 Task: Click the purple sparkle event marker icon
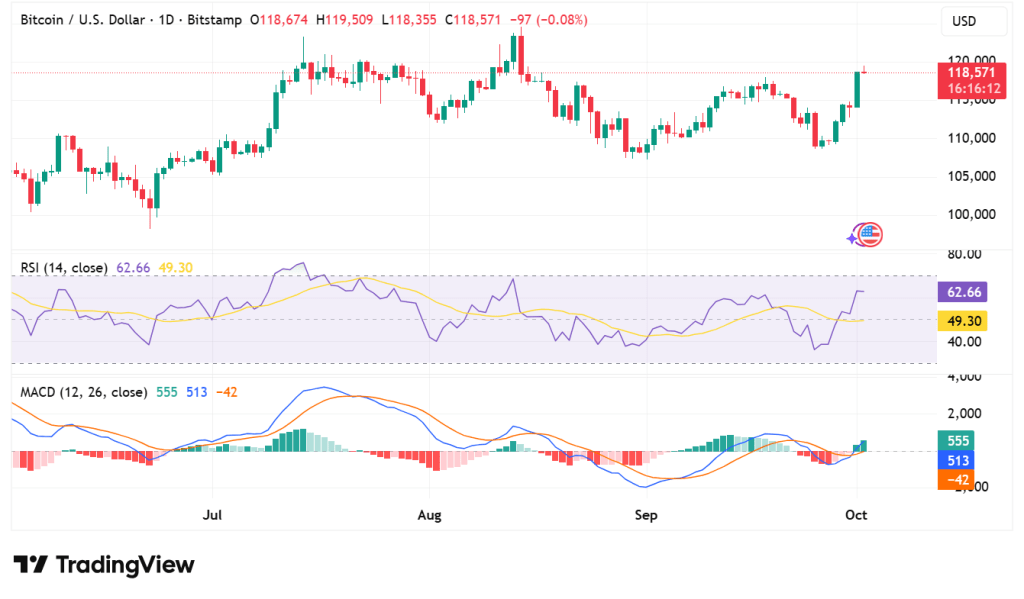point(852,238)
